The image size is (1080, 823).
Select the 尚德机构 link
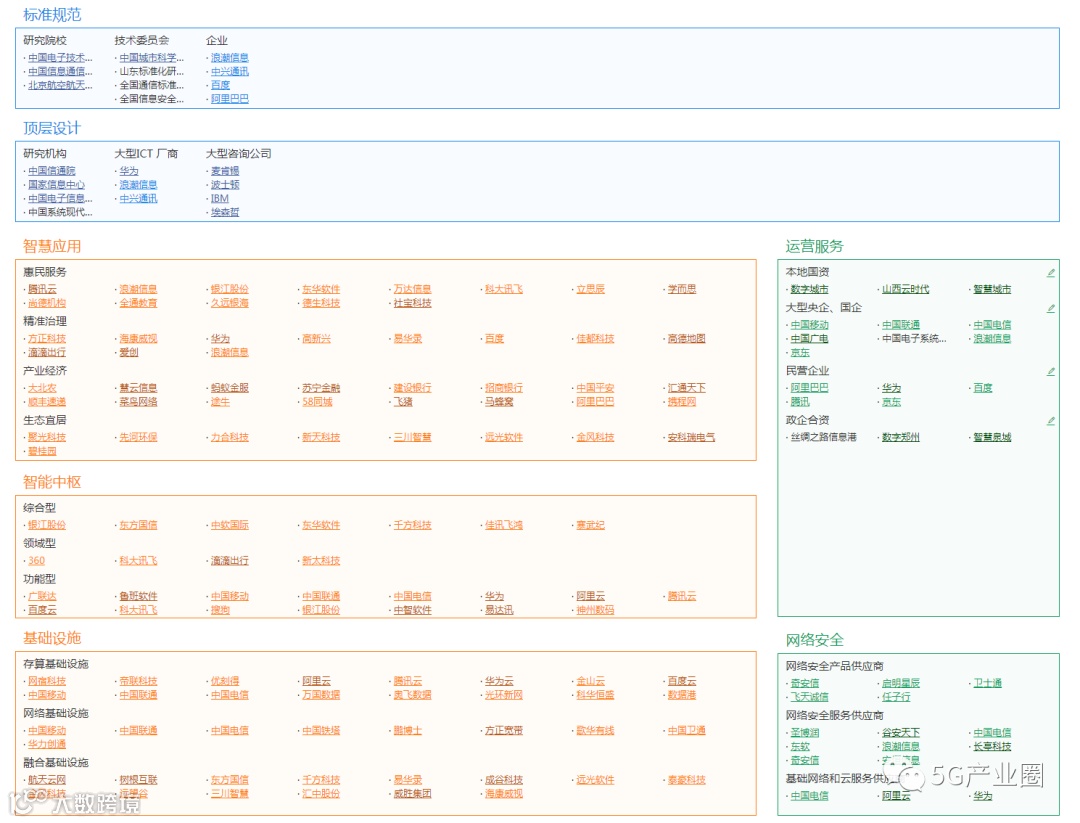pyautogui.click(x=47, y=303)
